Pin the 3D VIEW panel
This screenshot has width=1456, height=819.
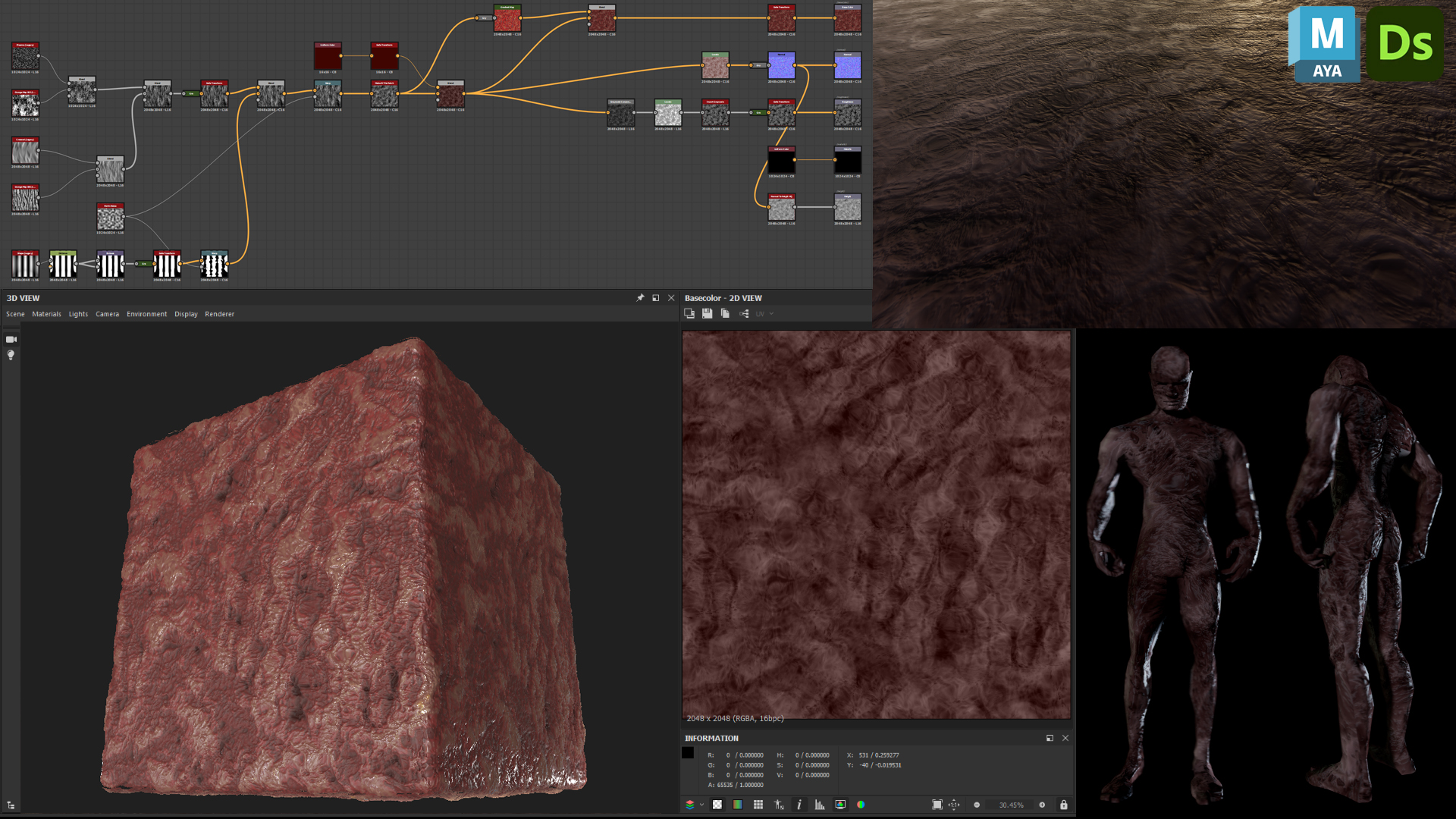coord(639,298)
